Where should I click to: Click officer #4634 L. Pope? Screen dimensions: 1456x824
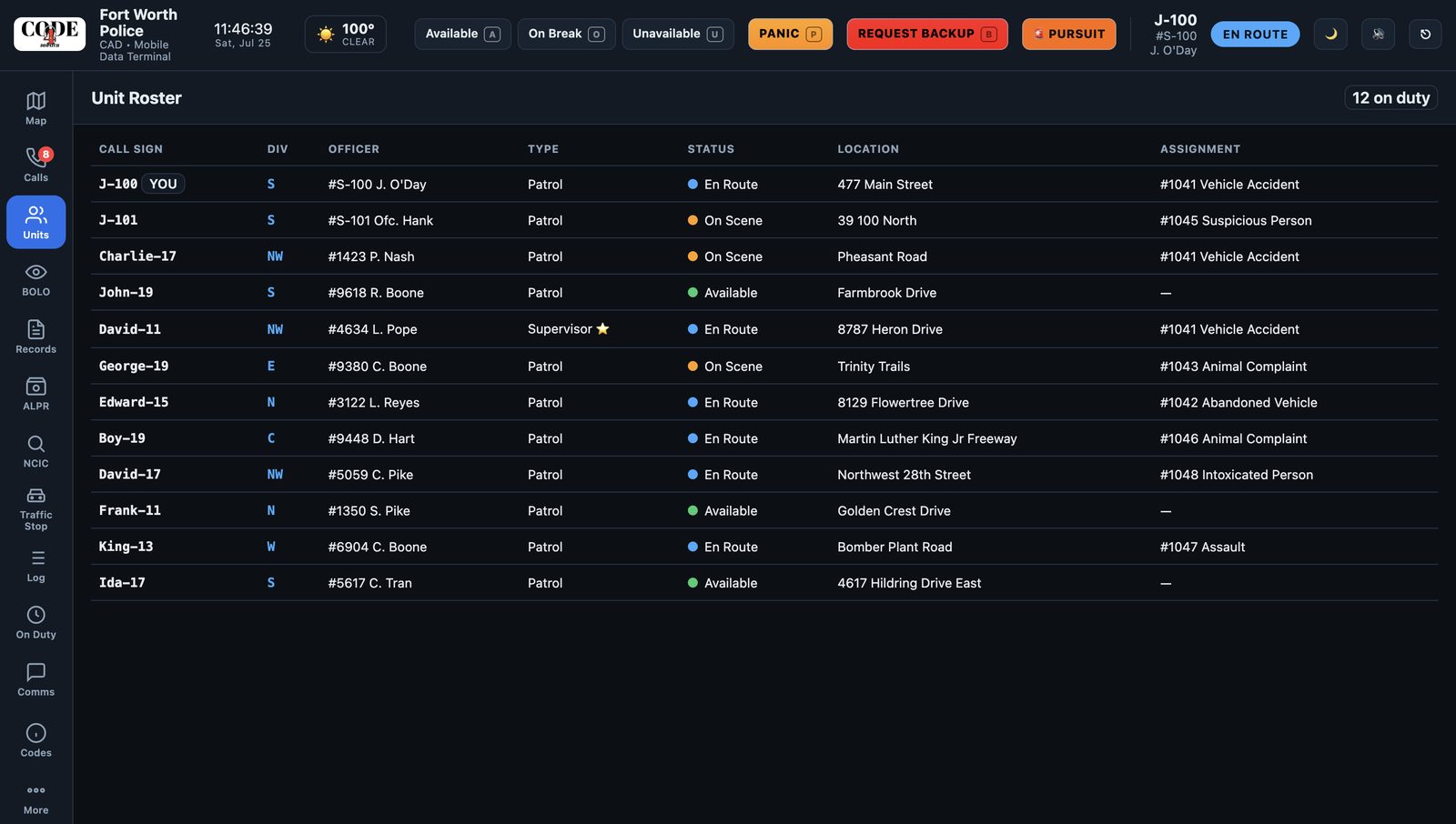click(x=372, y=329)
